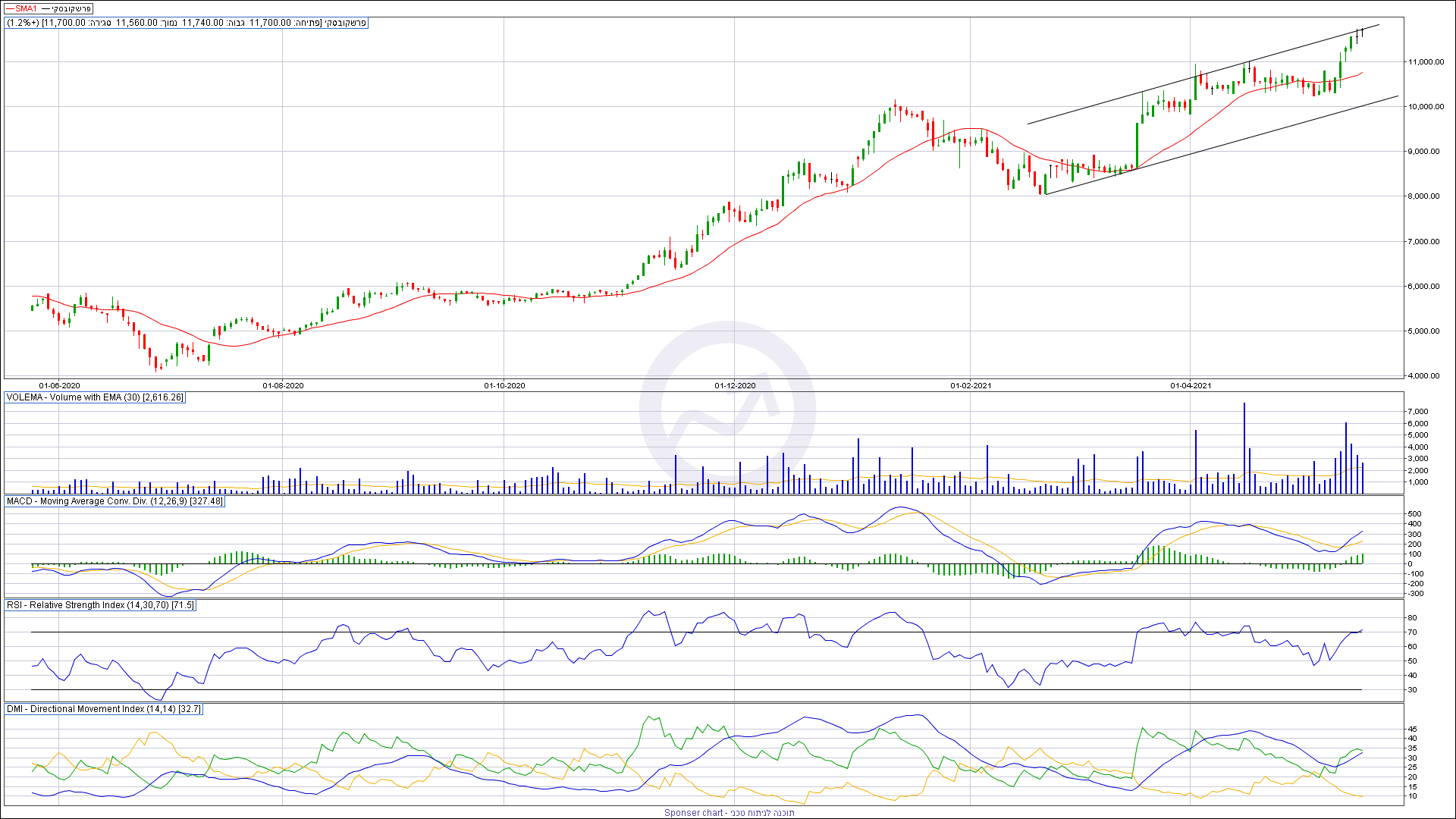This screenshot has height=819, width=1456.
Task: Click the 01-12-2020 date axis marker
Action: tap(735, 386)
